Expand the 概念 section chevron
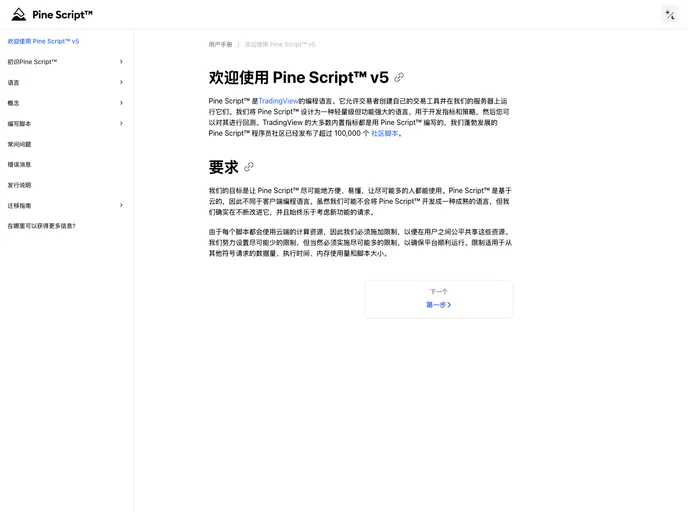The image size is (688, 512). pyautogui.click(x=121, y=103)
